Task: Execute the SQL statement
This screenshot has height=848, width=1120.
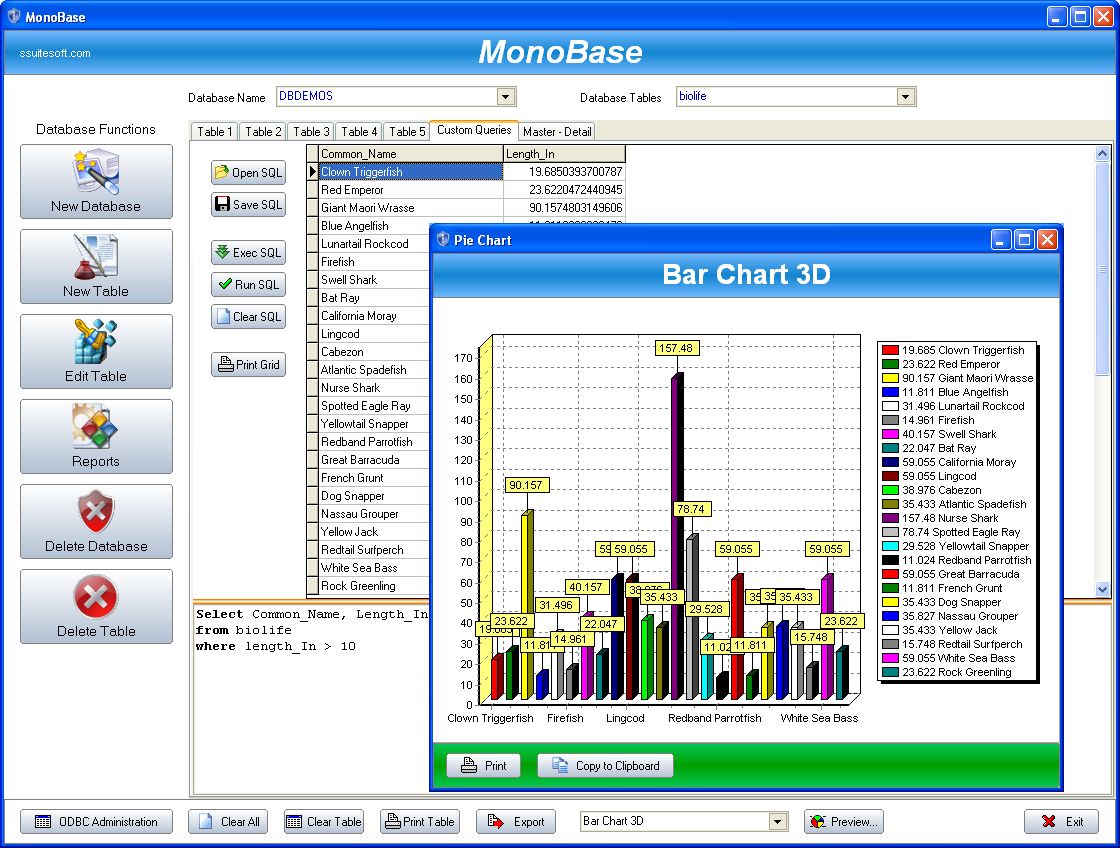Action: [248, 252]
